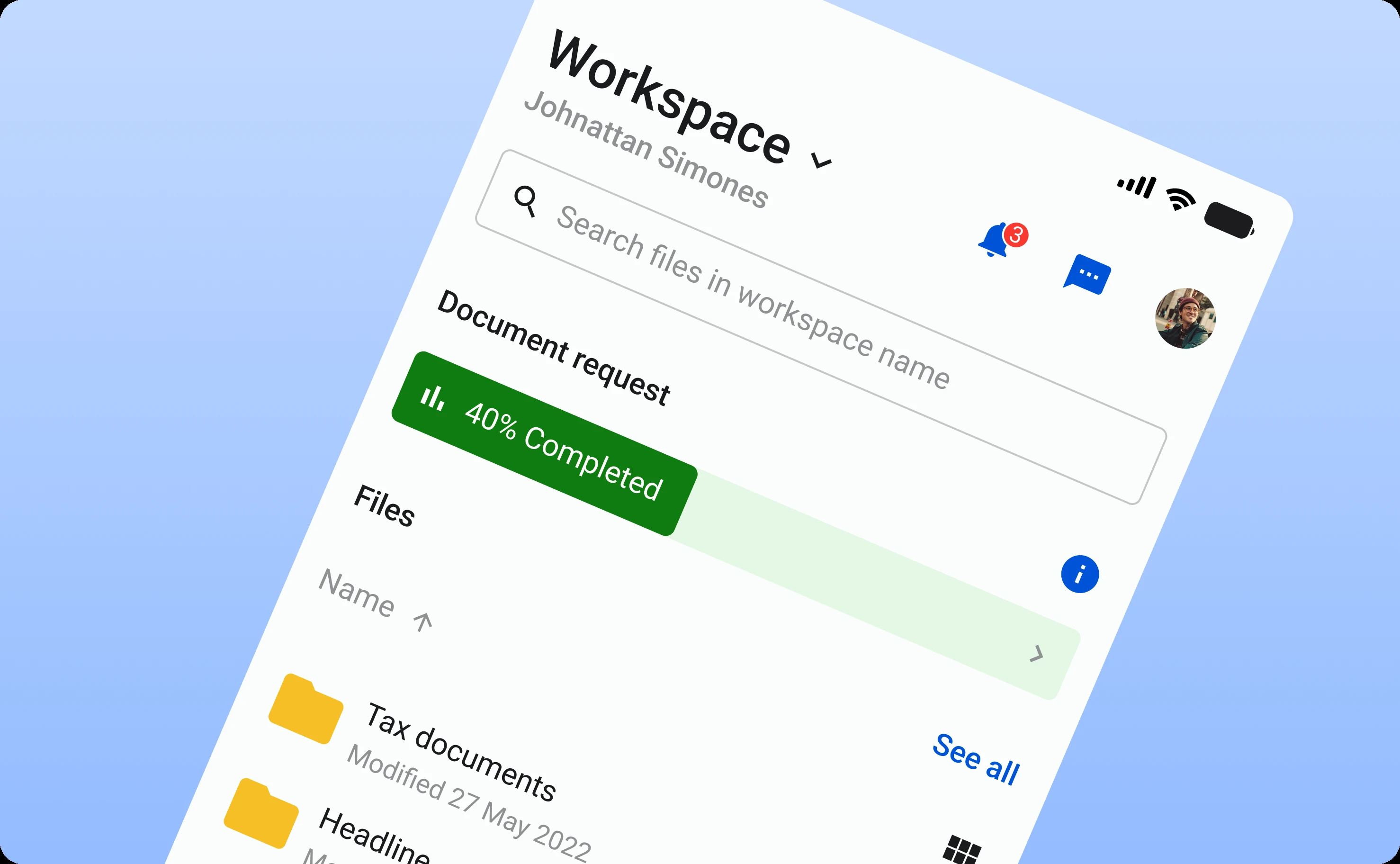This screenshot has height=864, width=1400.
Task: Expand the Workspace dropdown chevron
Action: point(821,162)
